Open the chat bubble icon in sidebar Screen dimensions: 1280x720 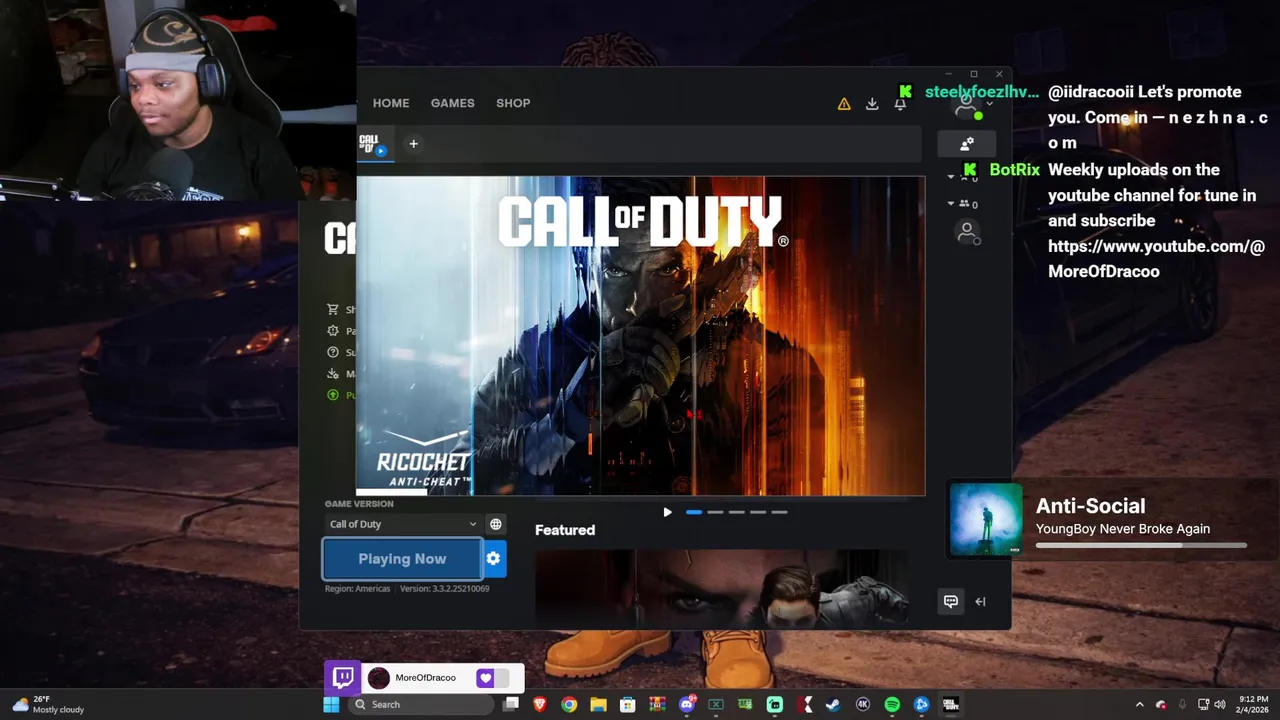pos(951,601)
